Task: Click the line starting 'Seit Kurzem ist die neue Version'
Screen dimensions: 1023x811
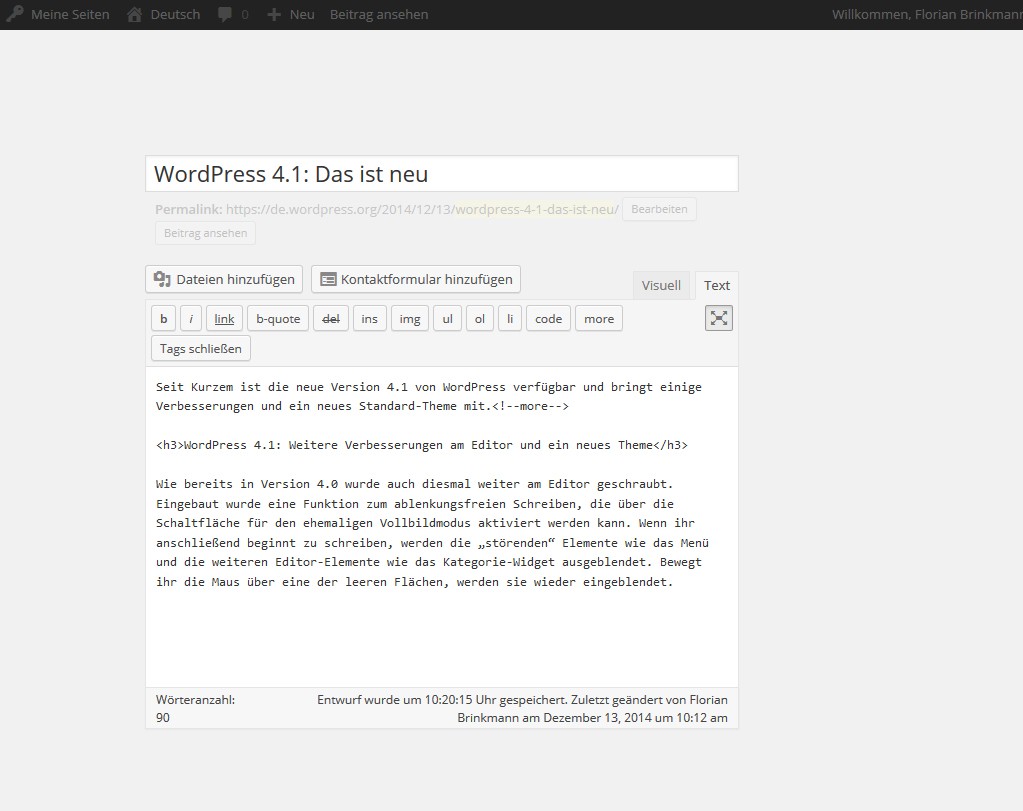Action: tap(429, 387)
